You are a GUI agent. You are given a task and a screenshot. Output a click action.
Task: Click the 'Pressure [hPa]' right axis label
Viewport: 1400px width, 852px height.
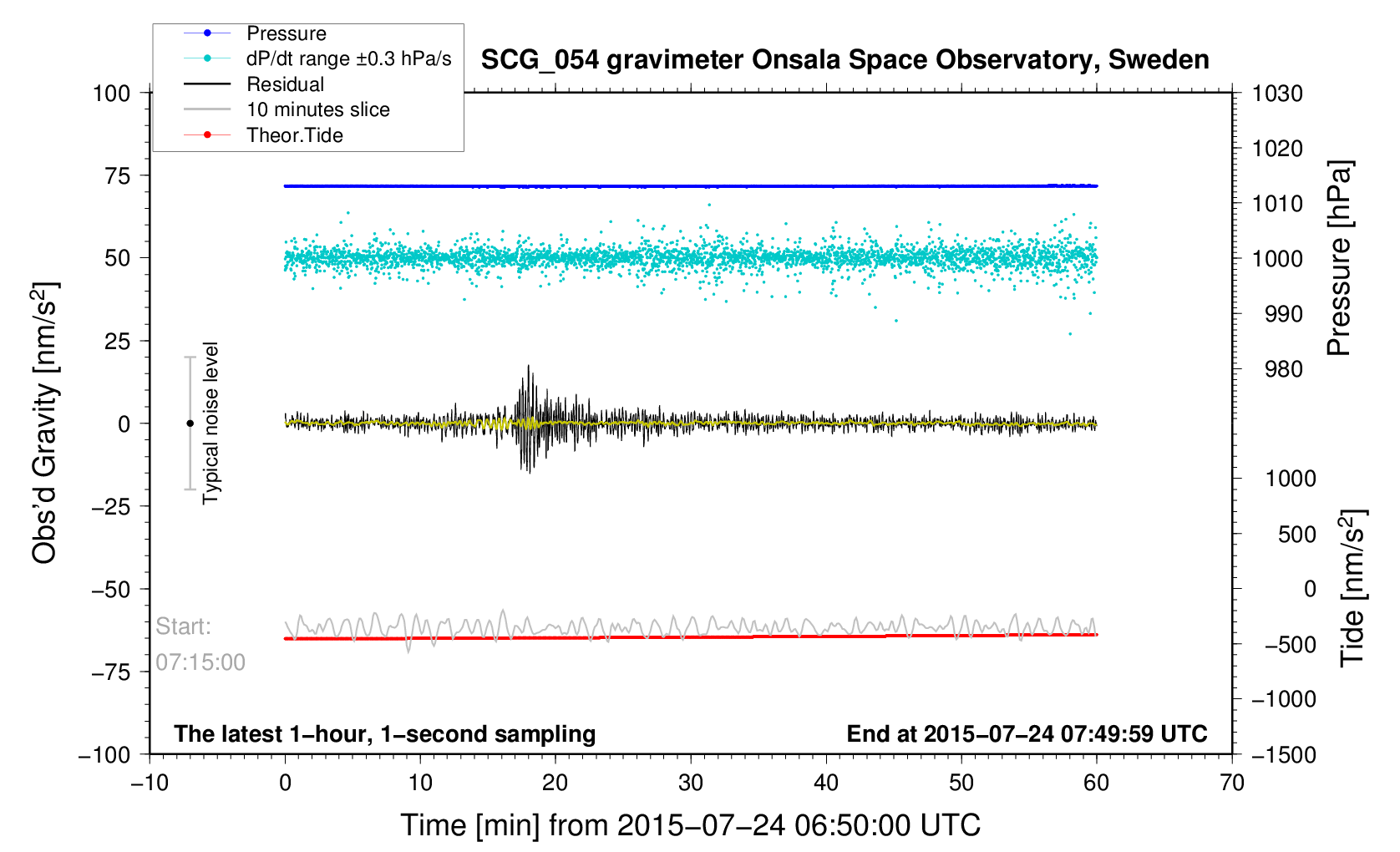click(1338, 259)
